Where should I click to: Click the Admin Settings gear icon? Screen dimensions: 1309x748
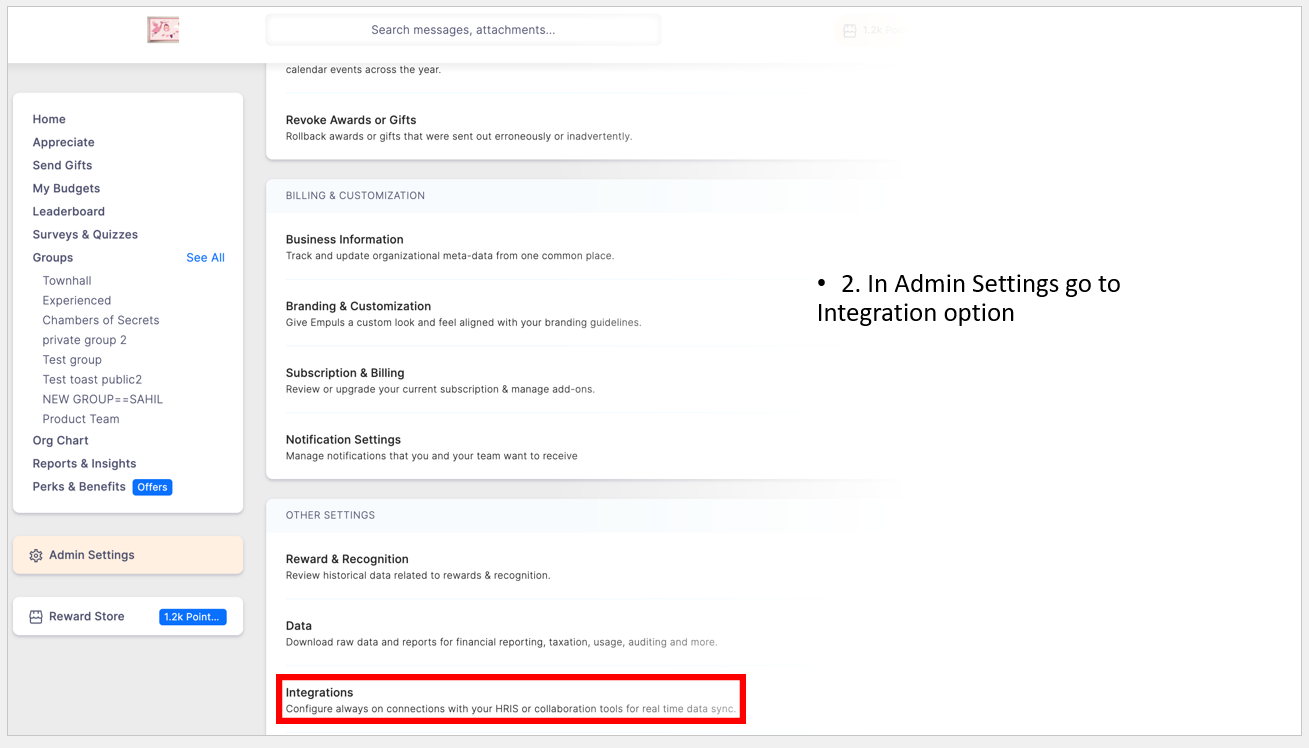point(36,556)
